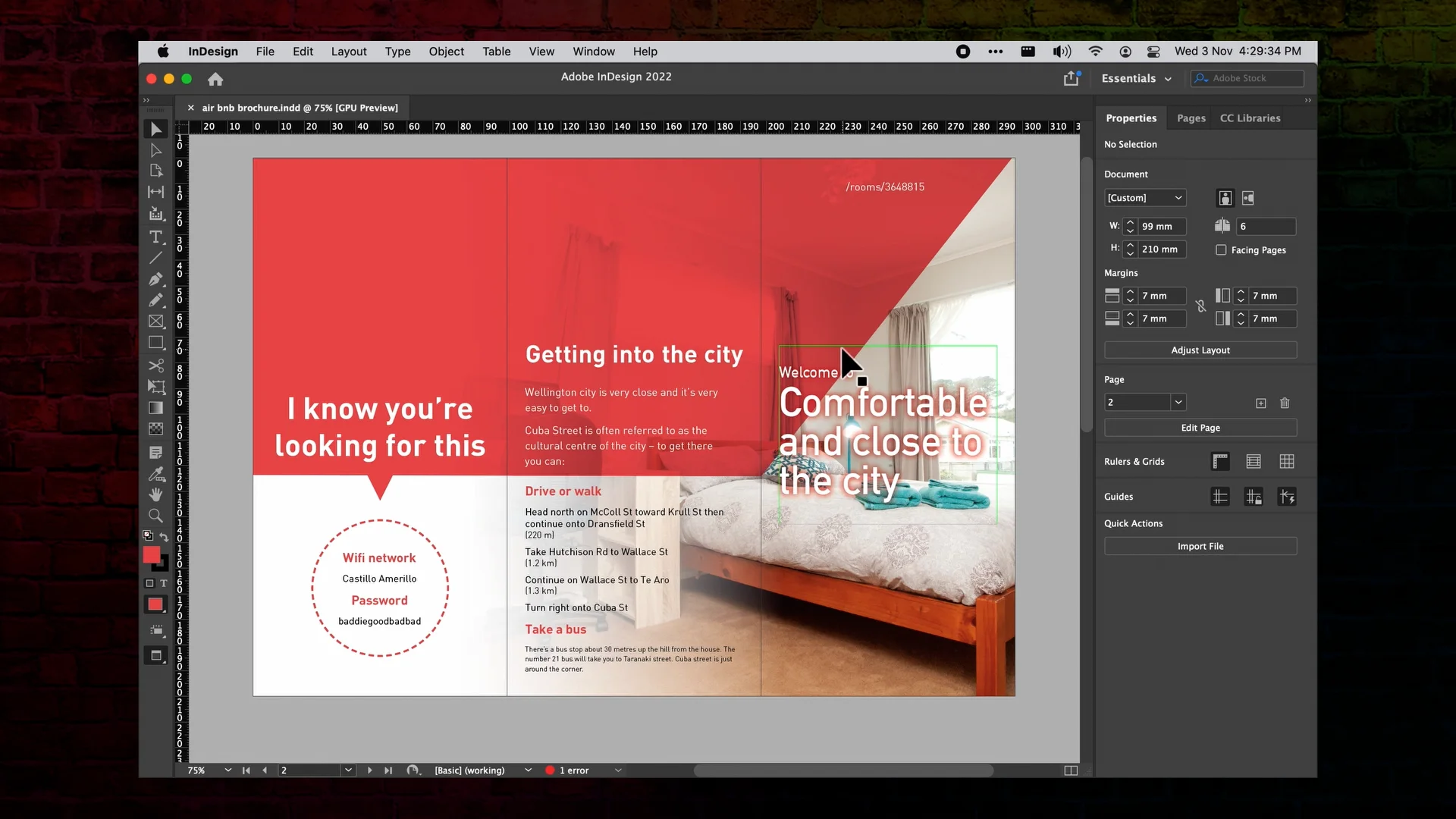This screenshot has width=1456, height=819.
Task: Click the Edit Page button
Action: point(1200,428)
